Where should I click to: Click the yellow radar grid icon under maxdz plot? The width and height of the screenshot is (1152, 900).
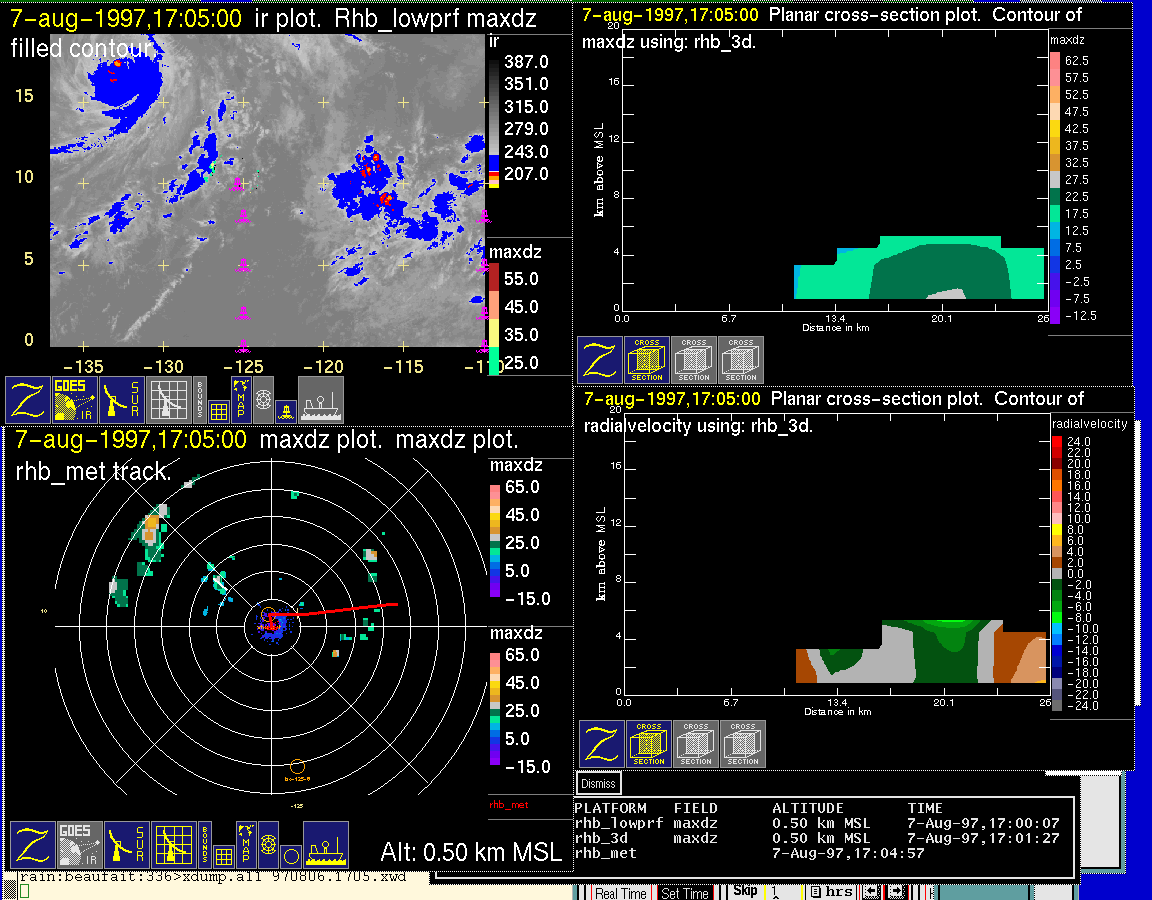(172, 845)
